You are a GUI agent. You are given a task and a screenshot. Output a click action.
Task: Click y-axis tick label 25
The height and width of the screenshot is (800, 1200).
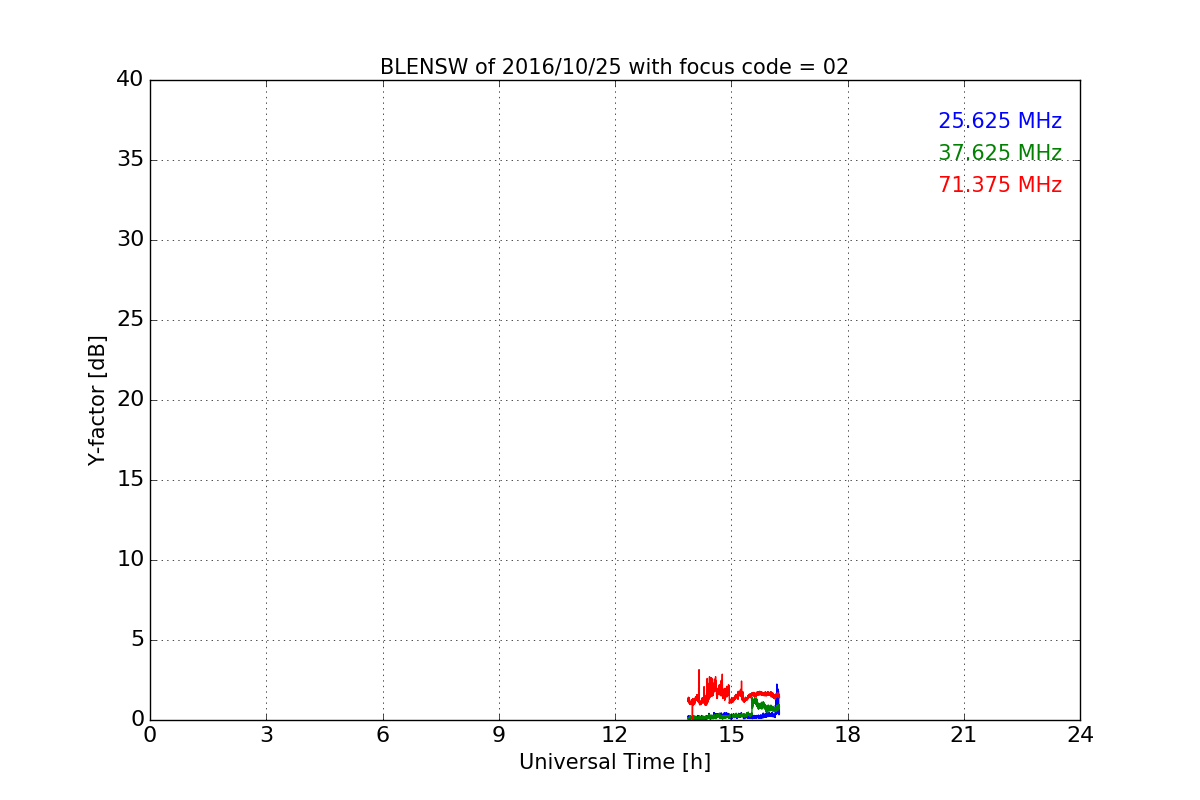130,320
